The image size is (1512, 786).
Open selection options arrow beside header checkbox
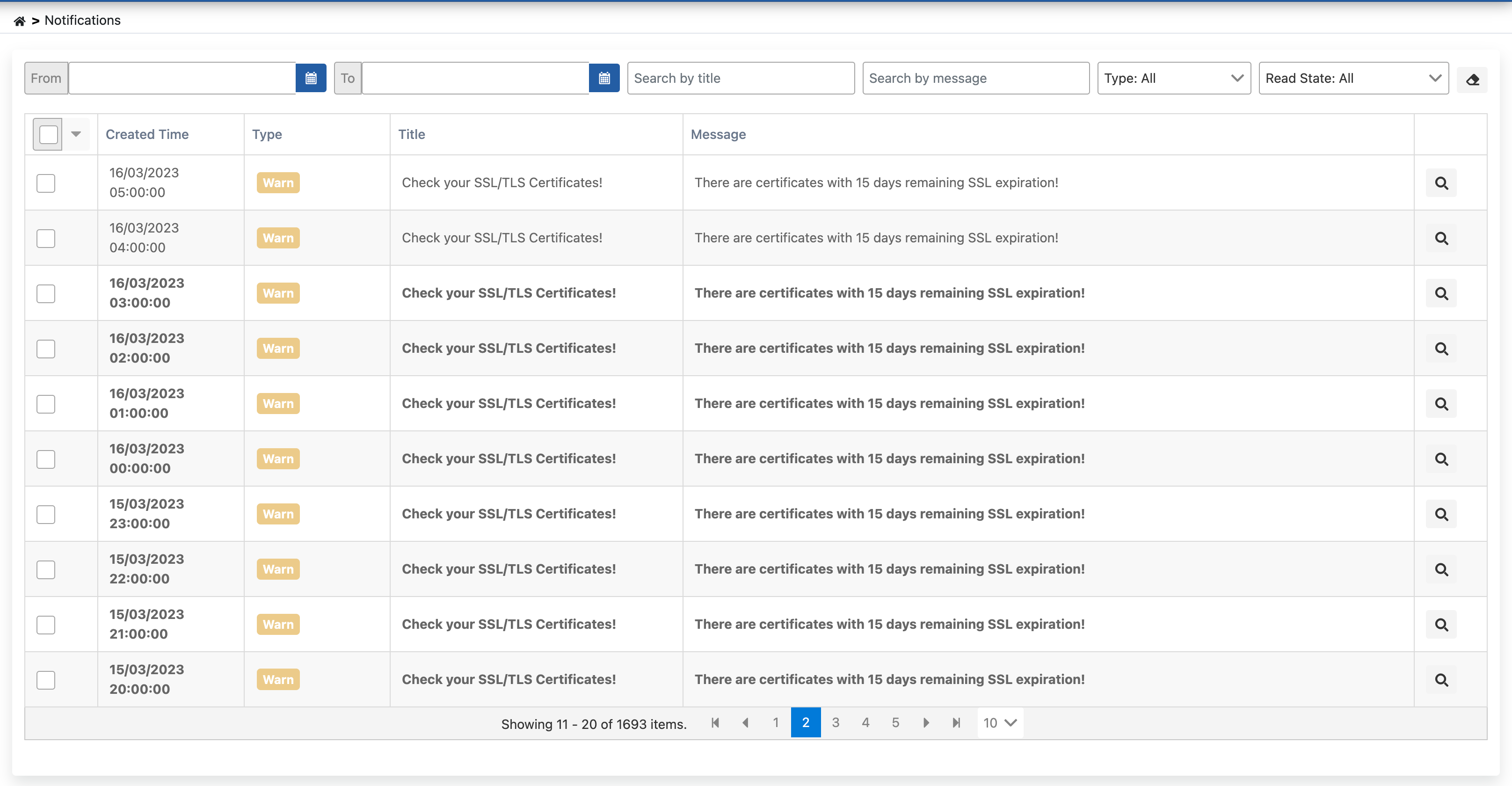76,134
